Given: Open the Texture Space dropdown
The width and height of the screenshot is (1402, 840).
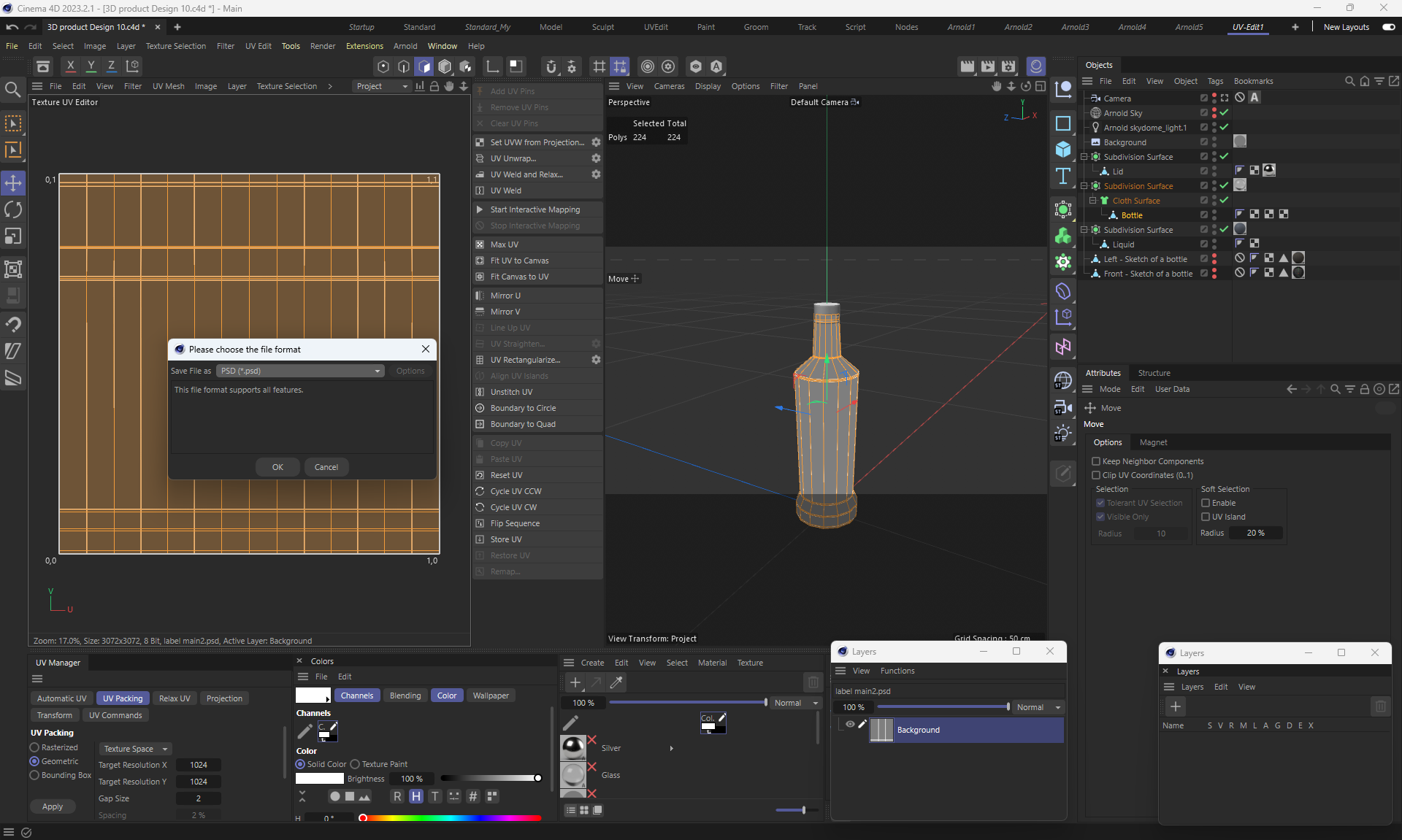Looking at the screenshot, I should (136, 749).
